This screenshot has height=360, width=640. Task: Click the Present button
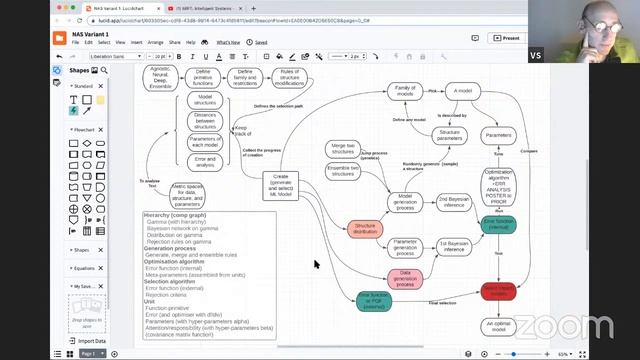[507, 38]
